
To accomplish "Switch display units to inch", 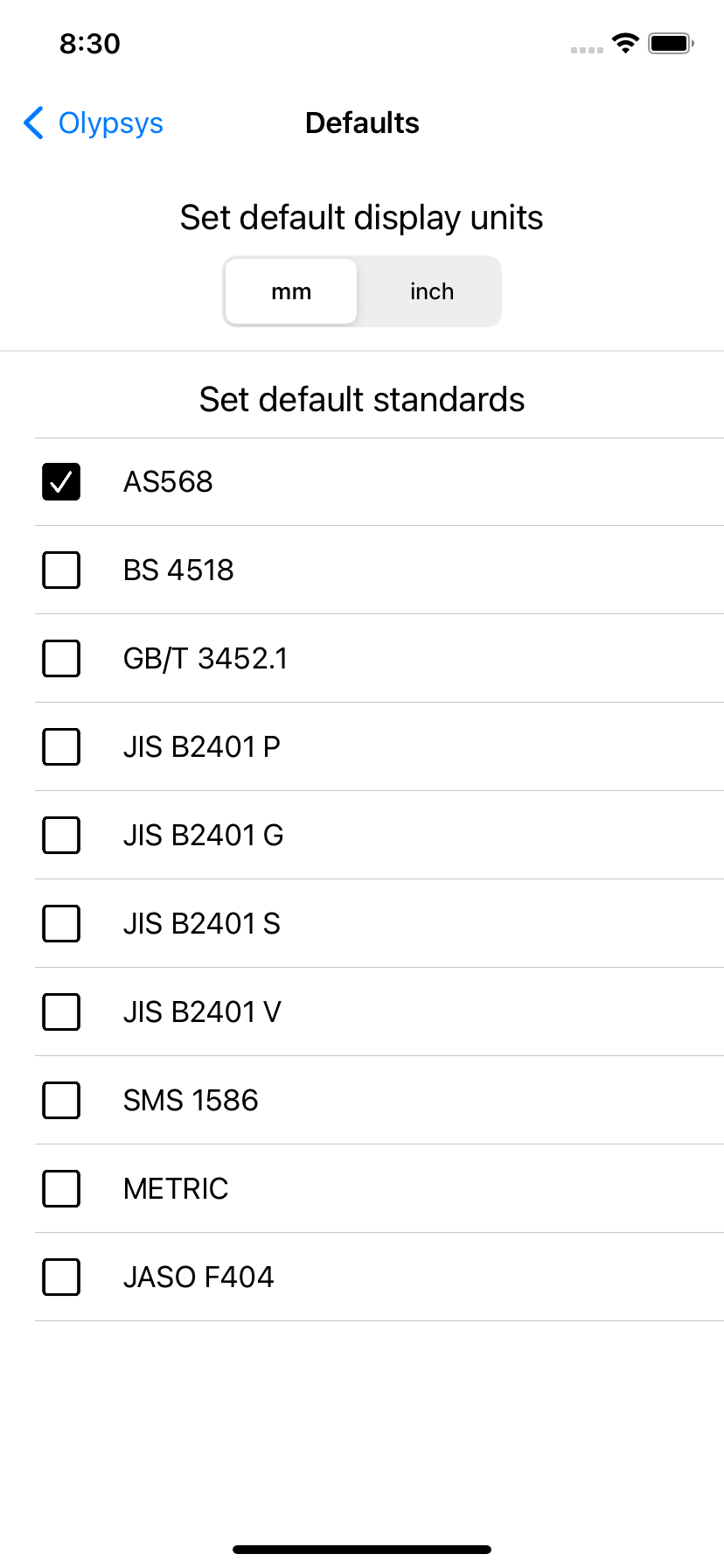I will click(x=431, y=291).
